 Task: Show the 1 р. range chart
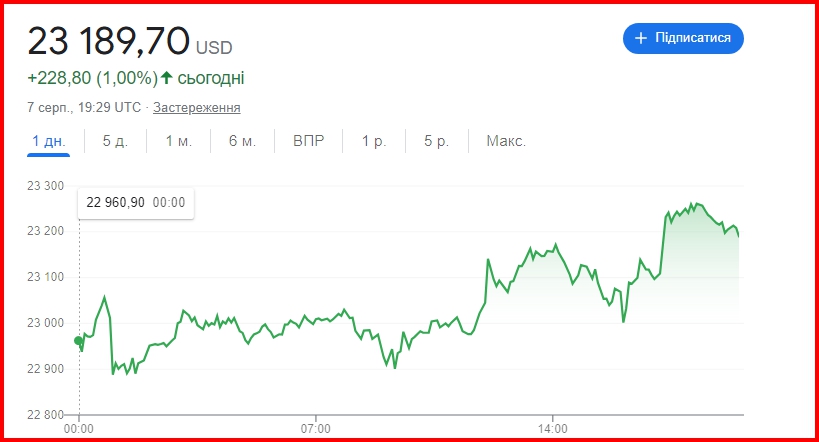pyautogui.click(x=374, y=141)
